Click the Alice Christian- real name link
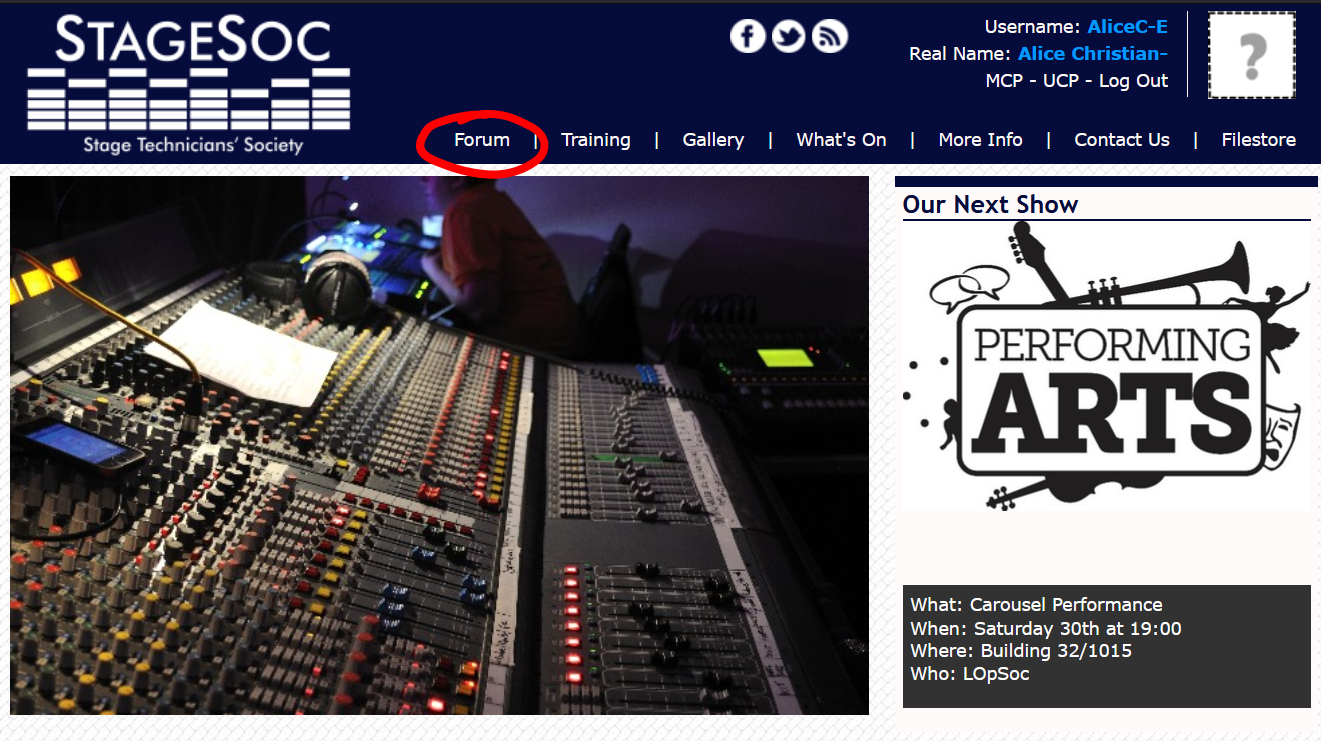The width and height of the screenshot is (1321, 741). pos(1092,54)
